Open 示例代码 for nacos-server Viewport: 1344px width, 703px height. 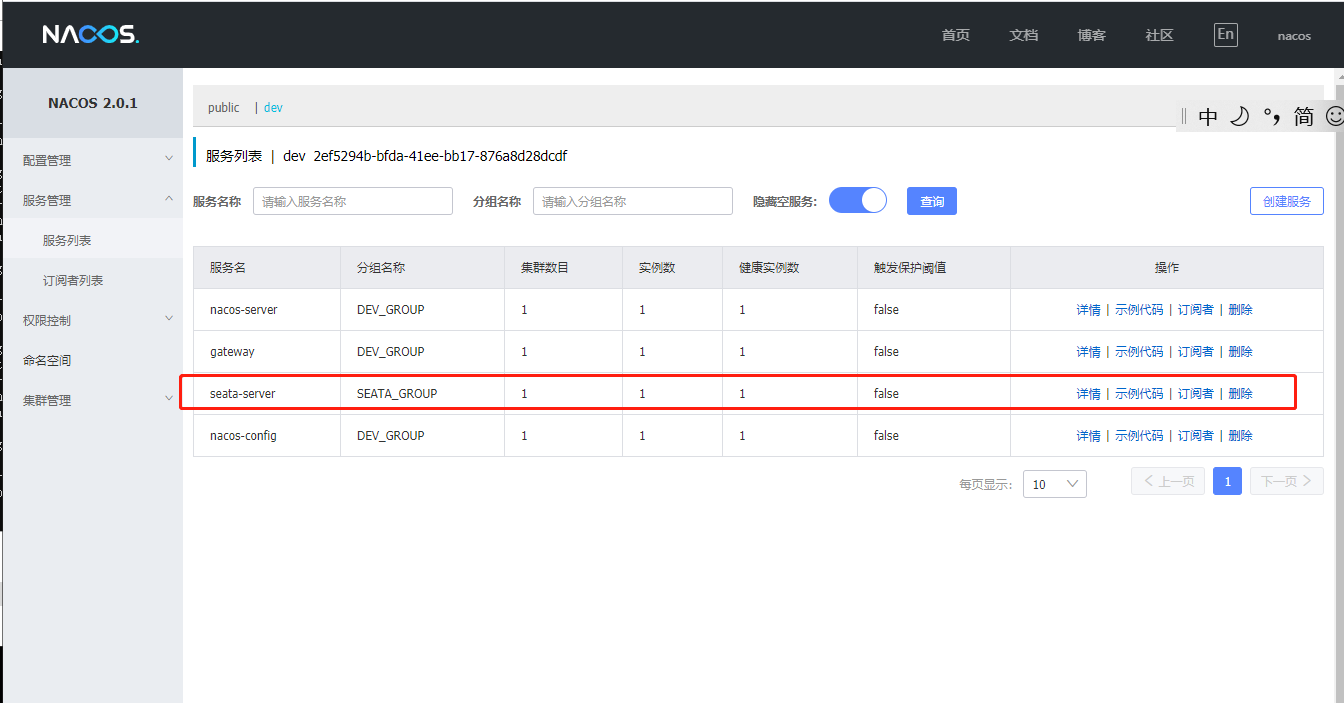[x=1139, y=310]
